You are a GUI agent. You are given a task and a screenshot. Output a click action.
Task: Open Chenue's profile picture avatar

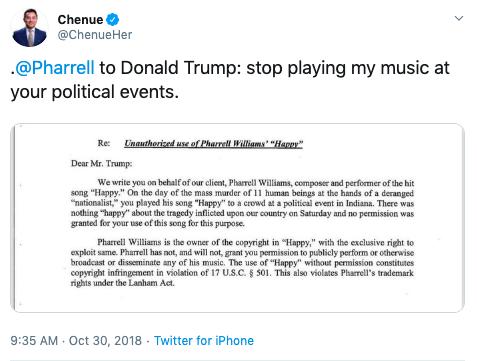[x=29, y=28]
